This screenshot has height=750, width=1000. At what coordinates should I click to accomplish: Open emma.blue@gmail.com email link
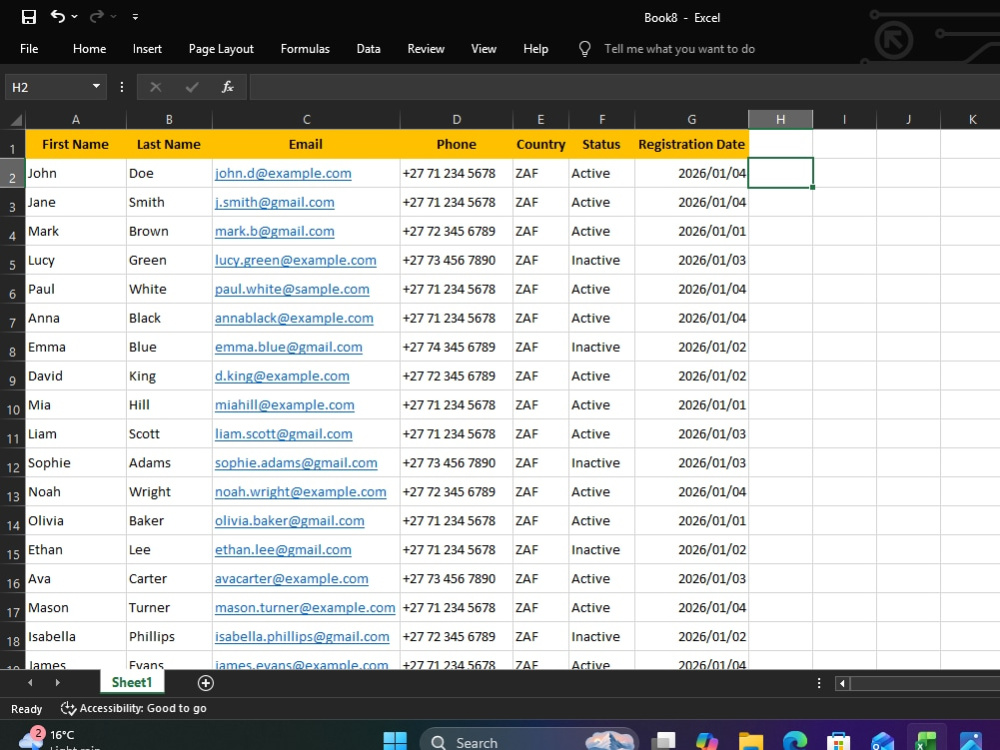[288, 348]
